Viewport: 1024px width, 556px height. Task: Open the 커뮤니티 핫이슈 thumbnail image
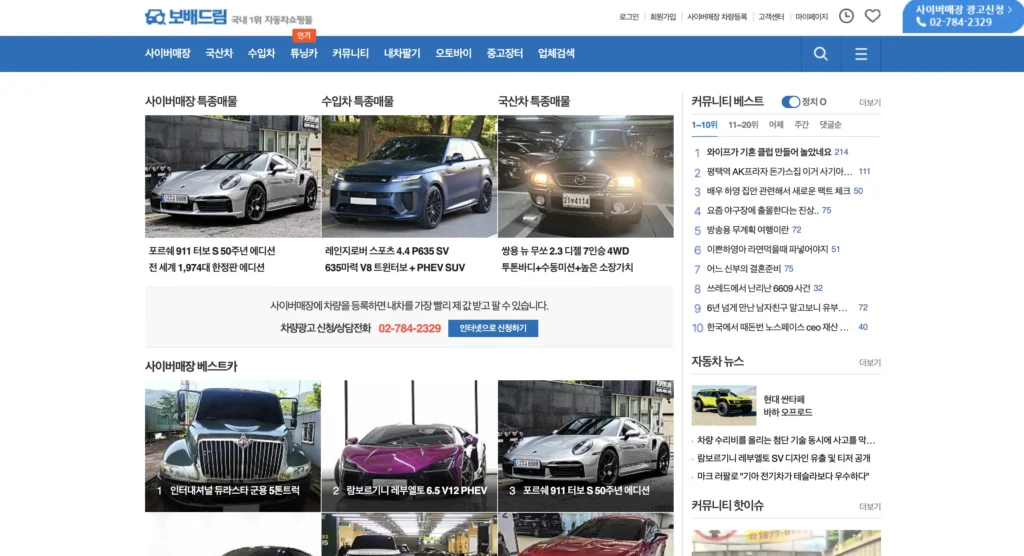[x=786, y=543]
